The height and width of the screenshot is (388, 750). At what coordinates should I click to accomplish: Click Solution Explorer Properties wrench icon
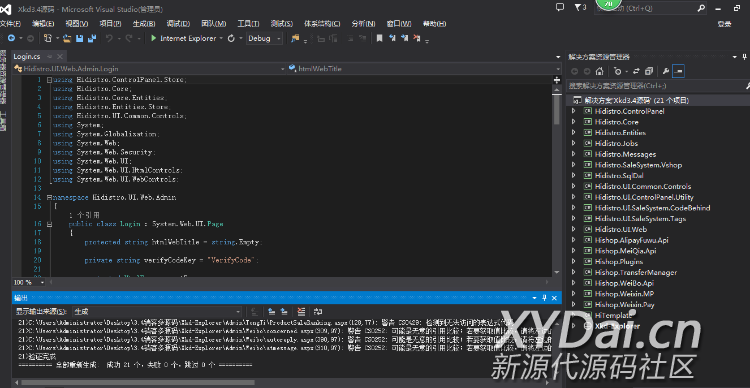point(665,71)
